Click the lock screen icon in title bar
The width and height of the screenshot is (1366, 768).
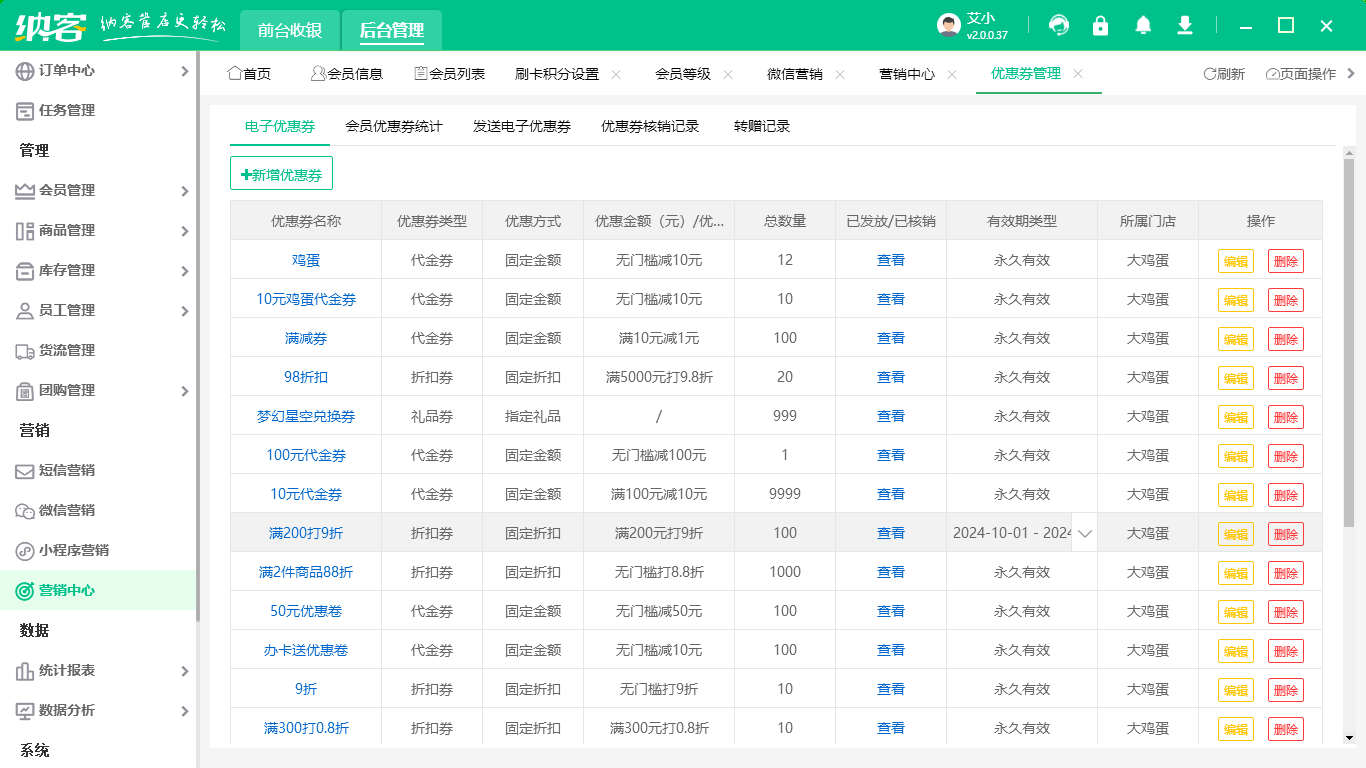click(x=1100, y=25)
